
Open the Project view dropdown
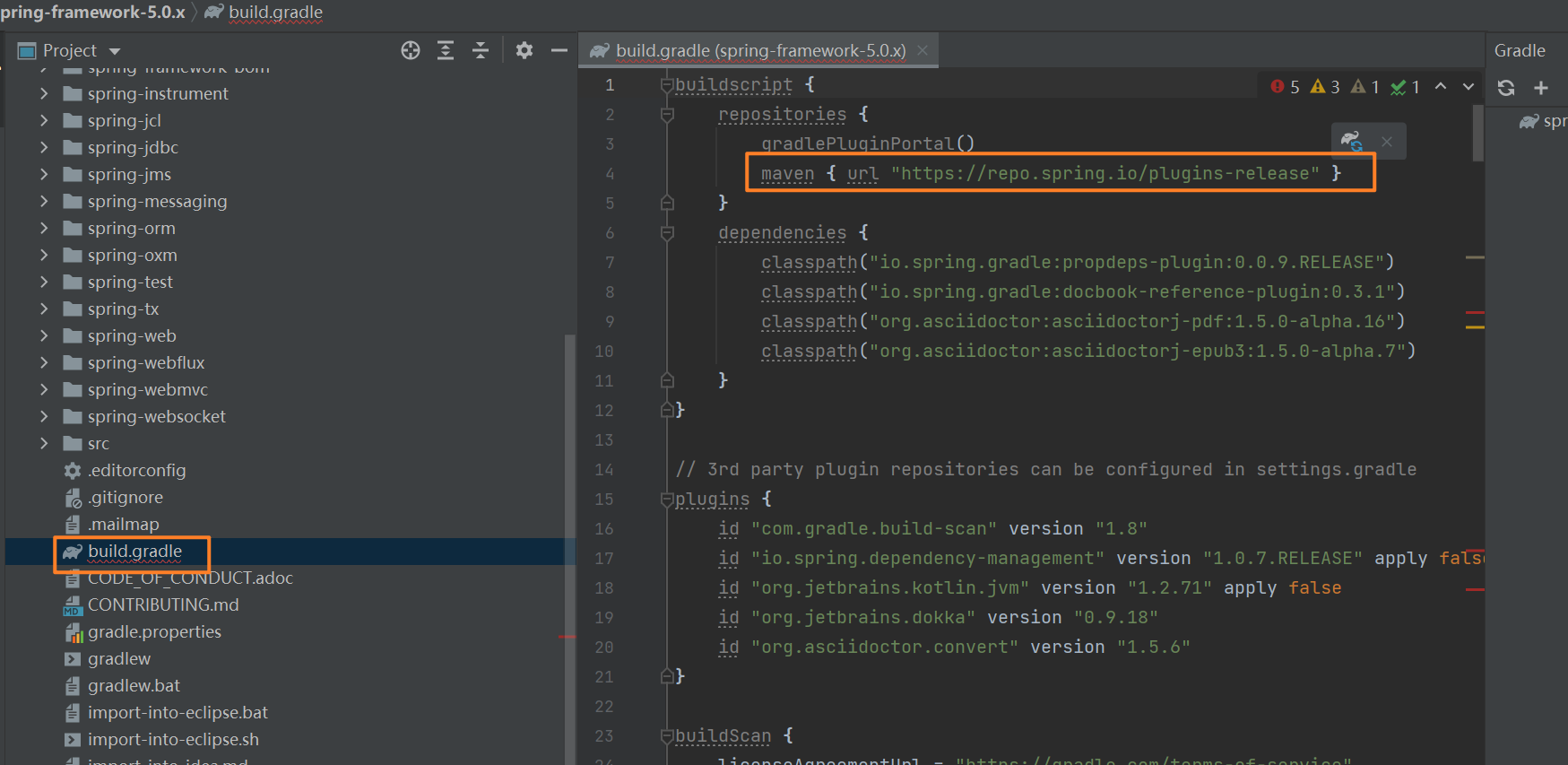115,51
